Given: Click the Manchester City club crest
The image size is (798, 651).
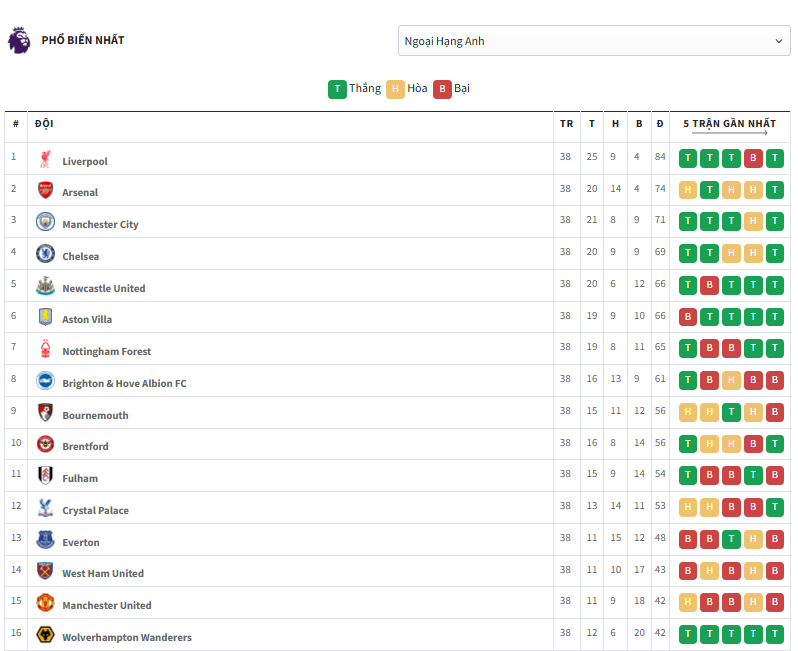Looking at the screenshot, I should 45,222.
